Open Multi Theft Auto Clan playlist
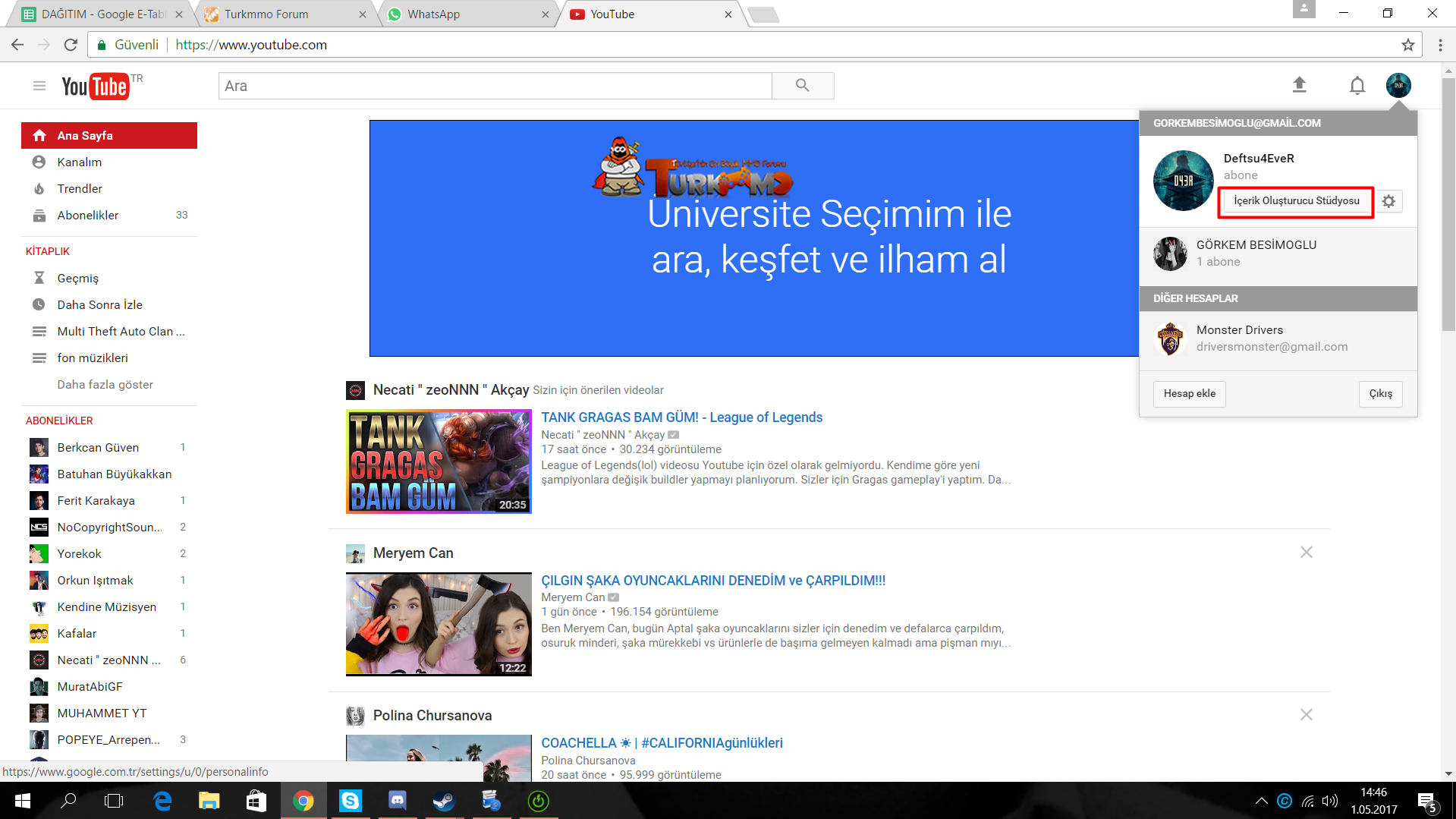This screenshot has height=819, width=1456. click(109, 331)
